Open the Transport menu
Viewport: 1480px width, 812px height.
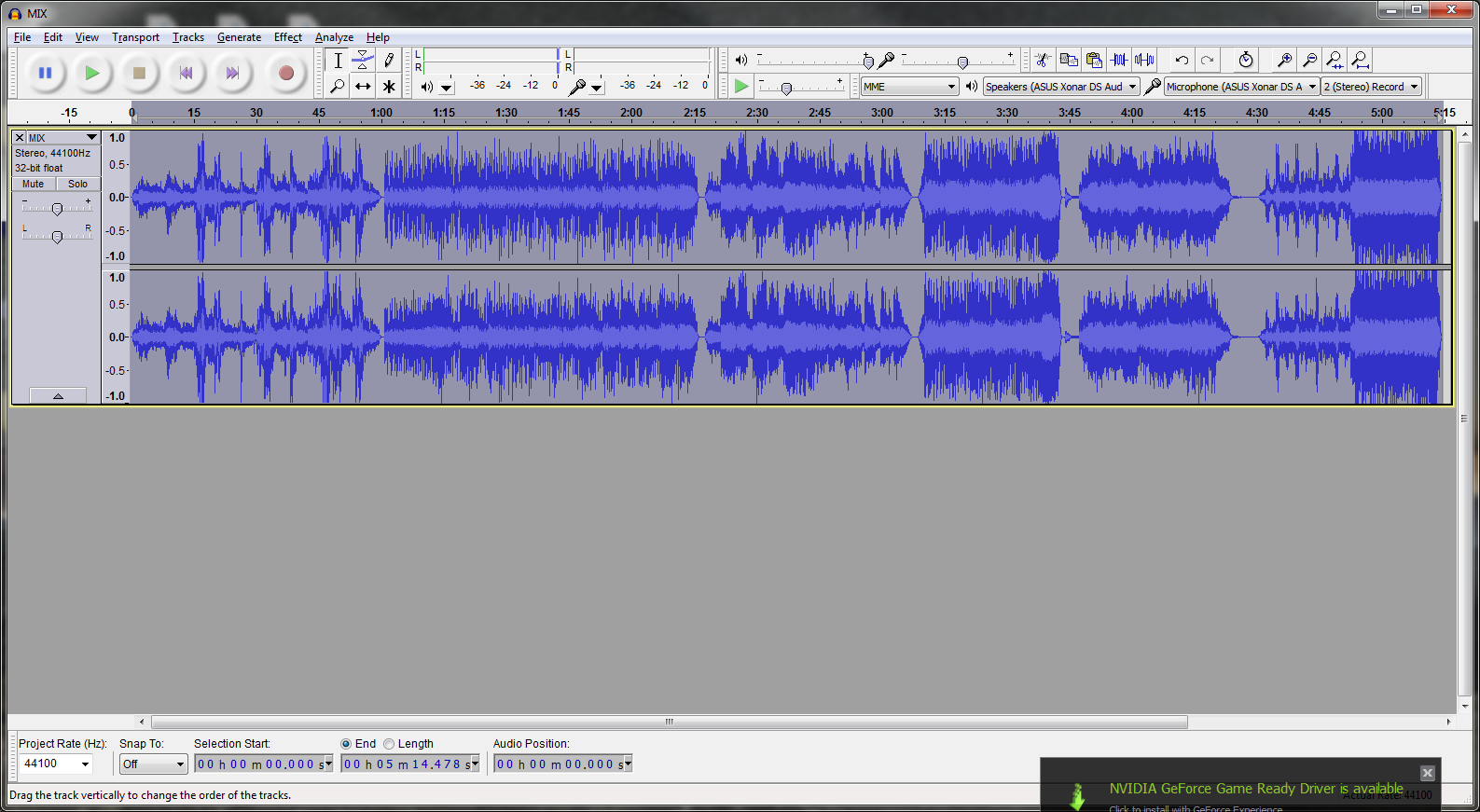tap(135, 37)
